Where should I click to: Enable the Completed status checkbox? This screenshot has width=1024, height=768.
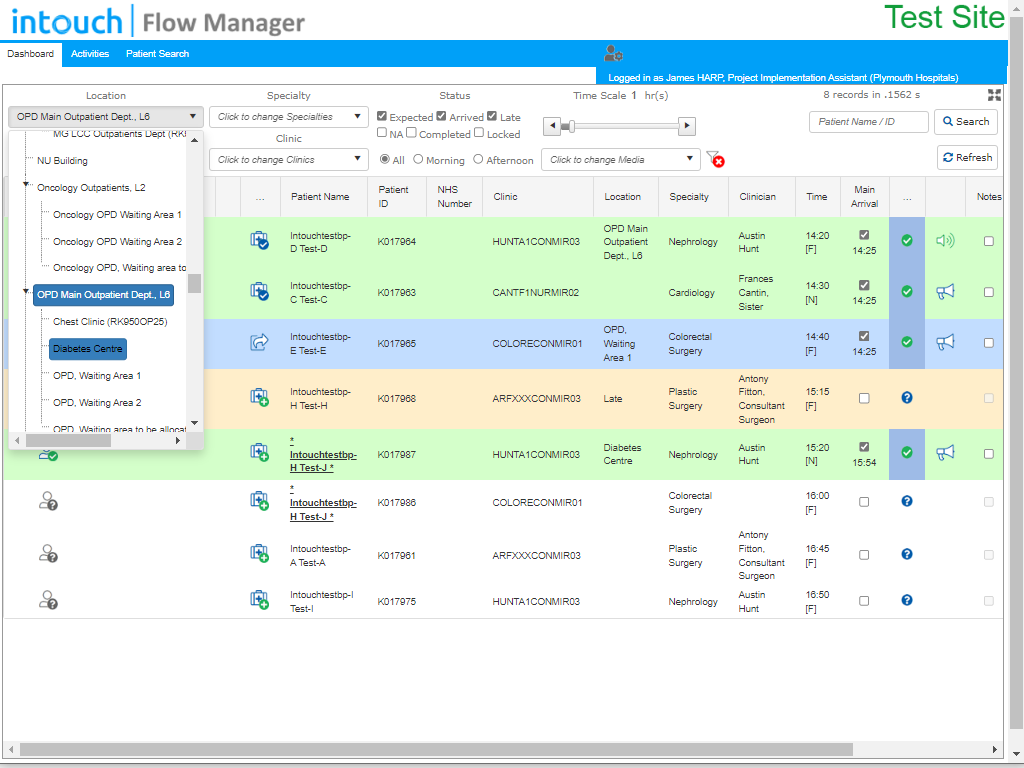[411, 133]
